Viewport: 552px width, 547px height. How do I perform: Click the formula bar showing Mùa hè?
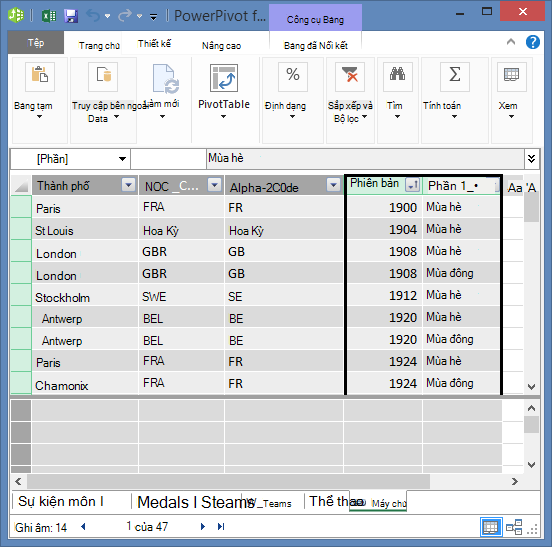pos(365,159)
